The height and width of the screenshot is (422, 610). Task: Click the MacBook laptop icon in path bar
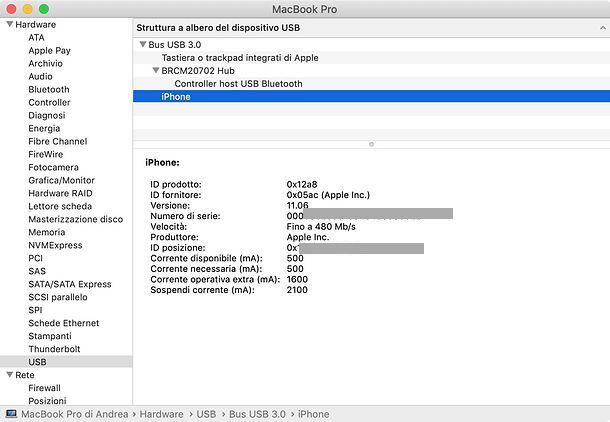[x=11, y=413]
